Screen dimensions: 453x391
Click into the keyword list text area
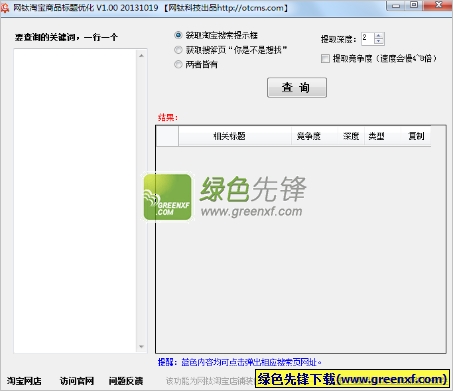pyautogui.click(x=75, y=201)
